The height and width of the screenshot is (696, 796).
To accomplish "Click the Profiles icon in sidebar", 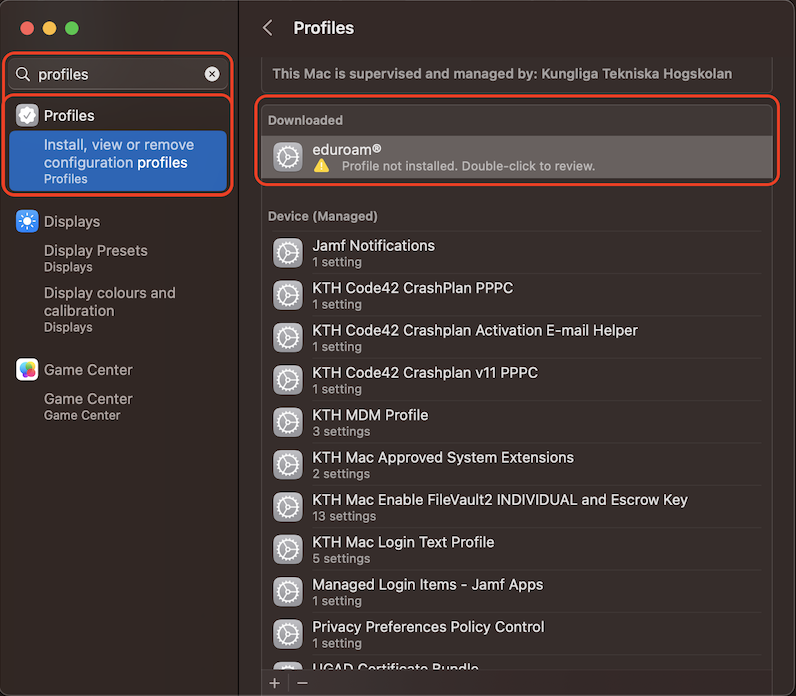I will coord(27,115).
